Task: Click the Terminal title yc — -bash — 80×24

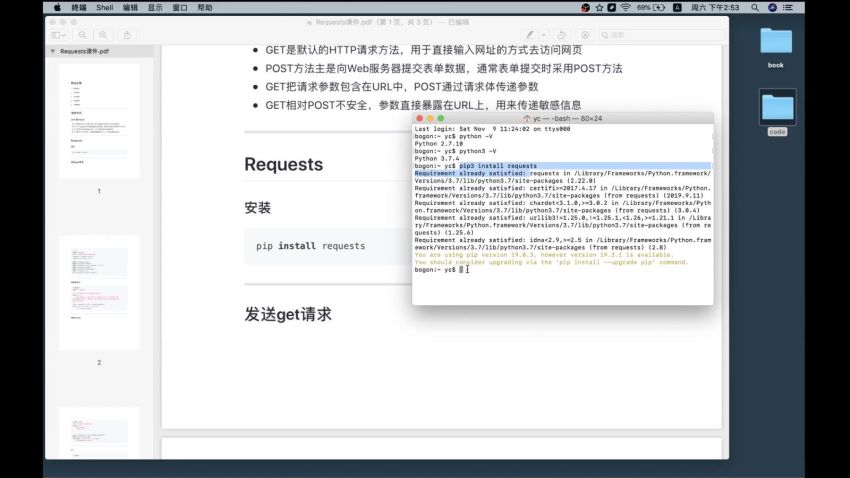Action: tap(567, 118)
